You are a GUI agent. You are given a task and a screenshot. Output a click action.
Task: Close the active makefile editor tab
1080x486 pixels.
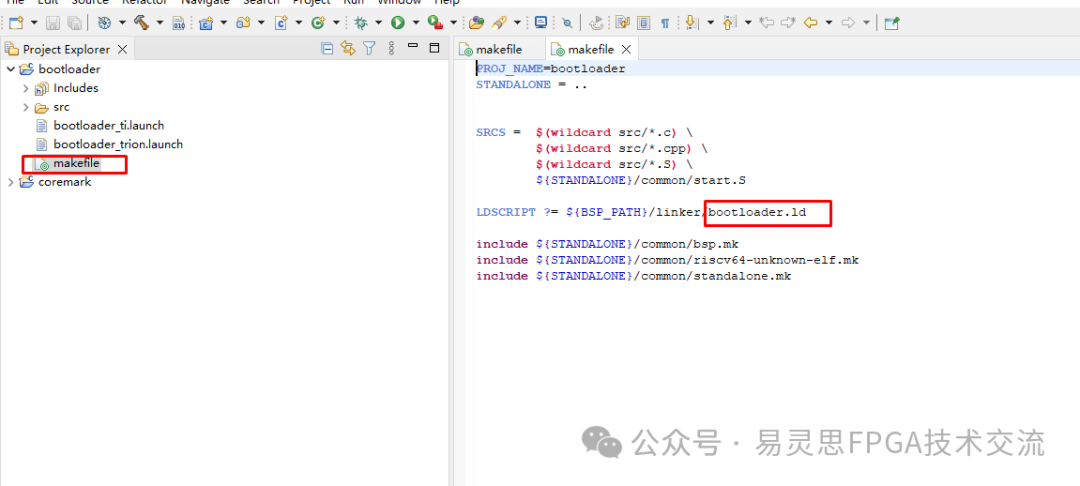pyautogui.click(x=627, y=49)
